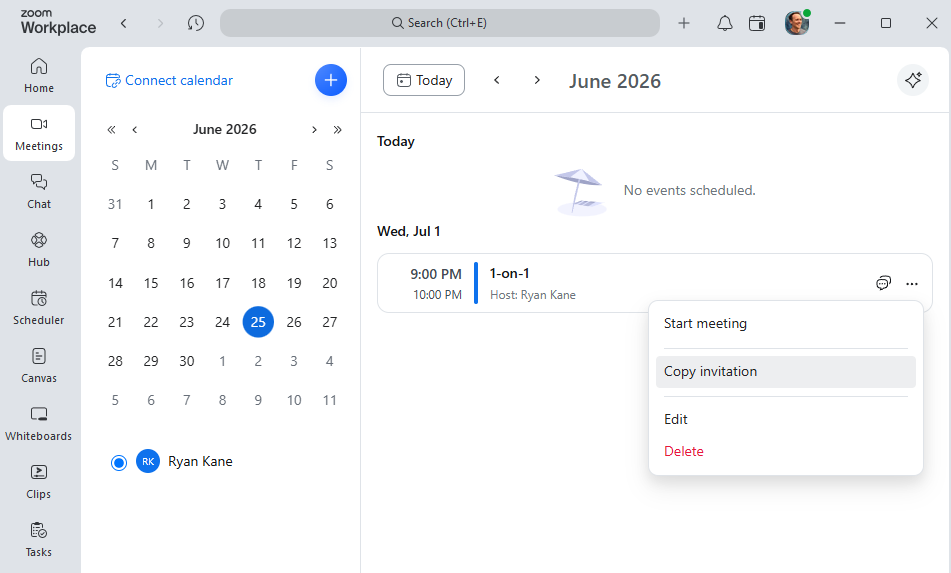Open the profile avatar menu
Screen dimensions: 951x573
797,23
